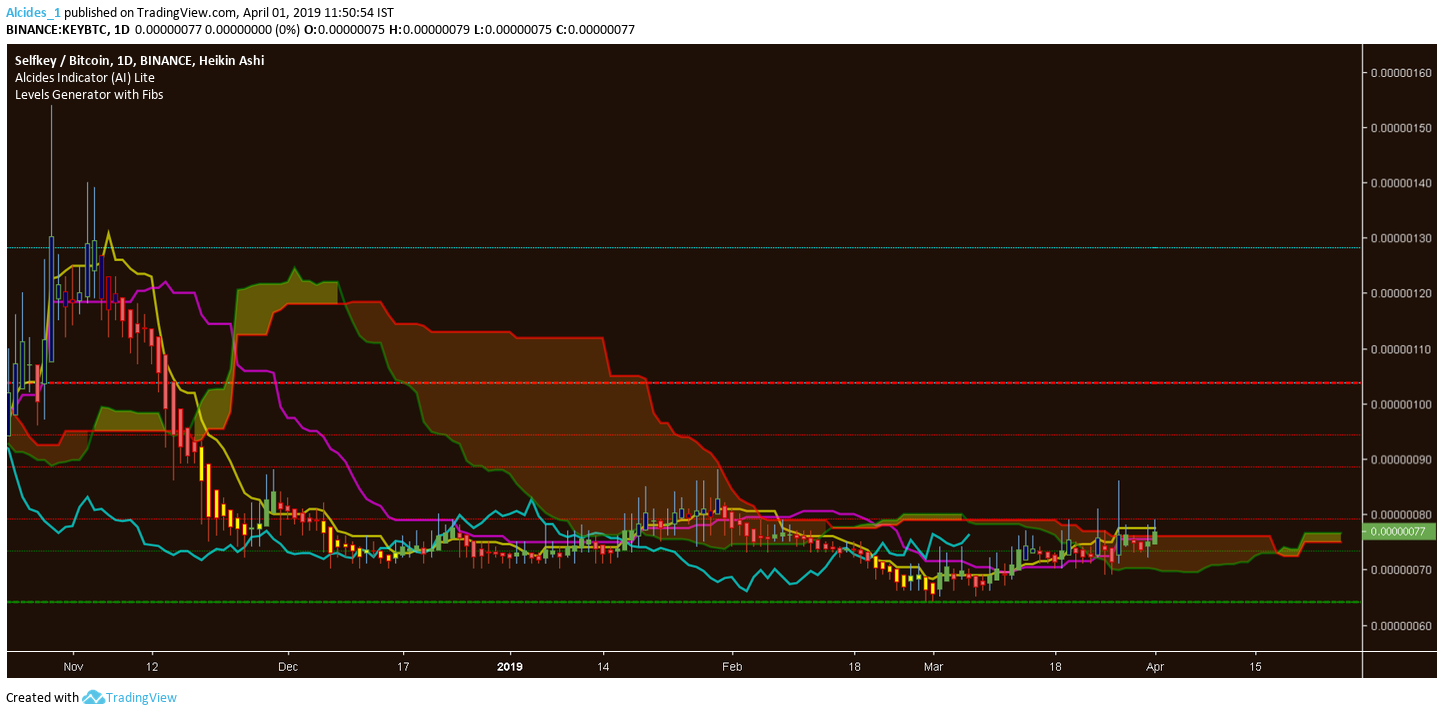
Task: Click price axis value 0.00000100
Action: tap(1400, 404)
